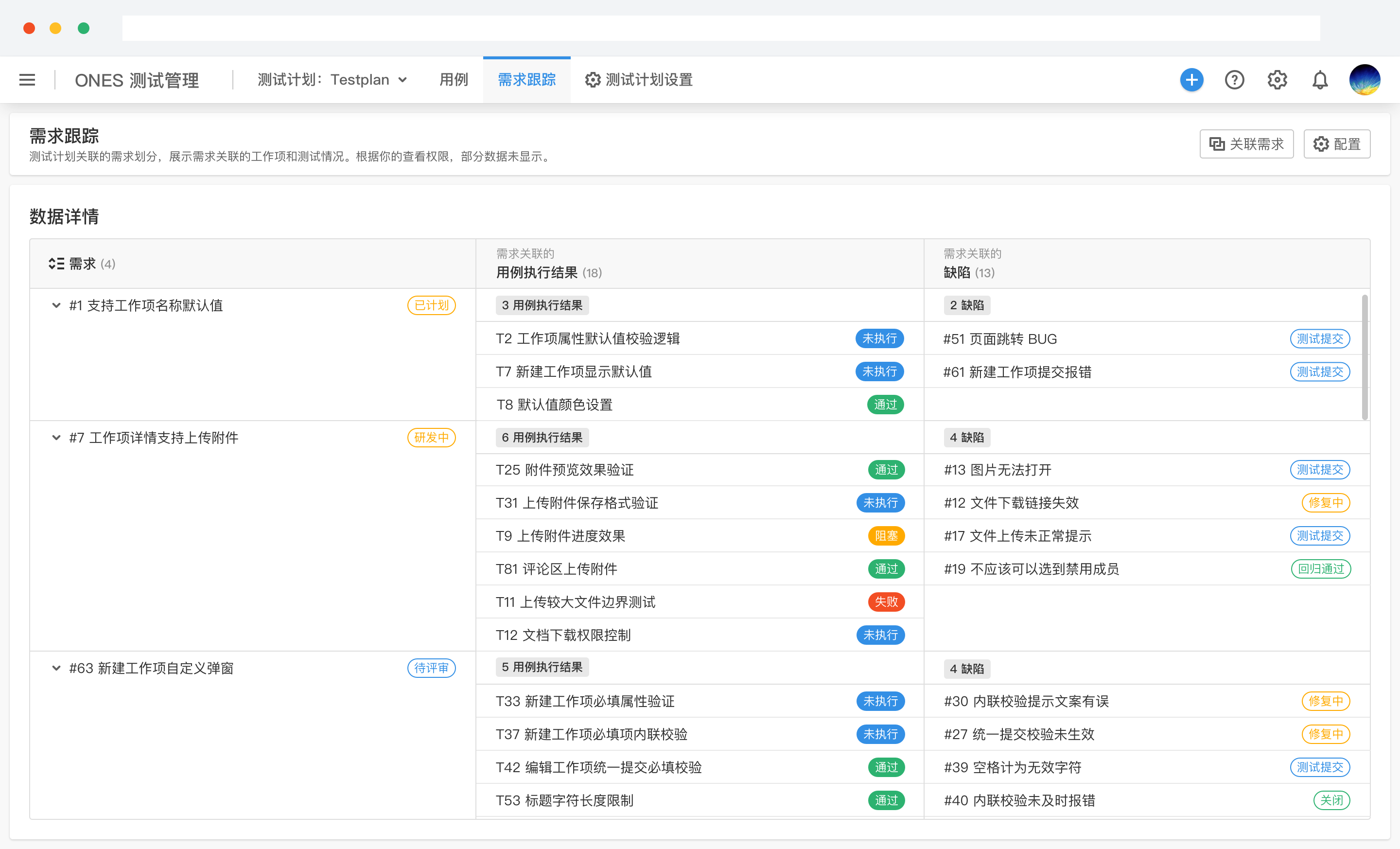Screen dimensions: 1400x849
Task: Open test case T9 上传附件进度效果
Action: [x=560, y=536]
